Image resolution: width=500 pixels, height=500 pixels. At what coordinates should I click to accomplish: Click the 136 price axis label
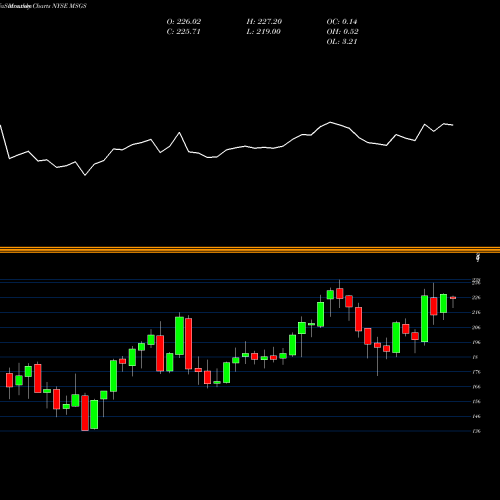477,431
